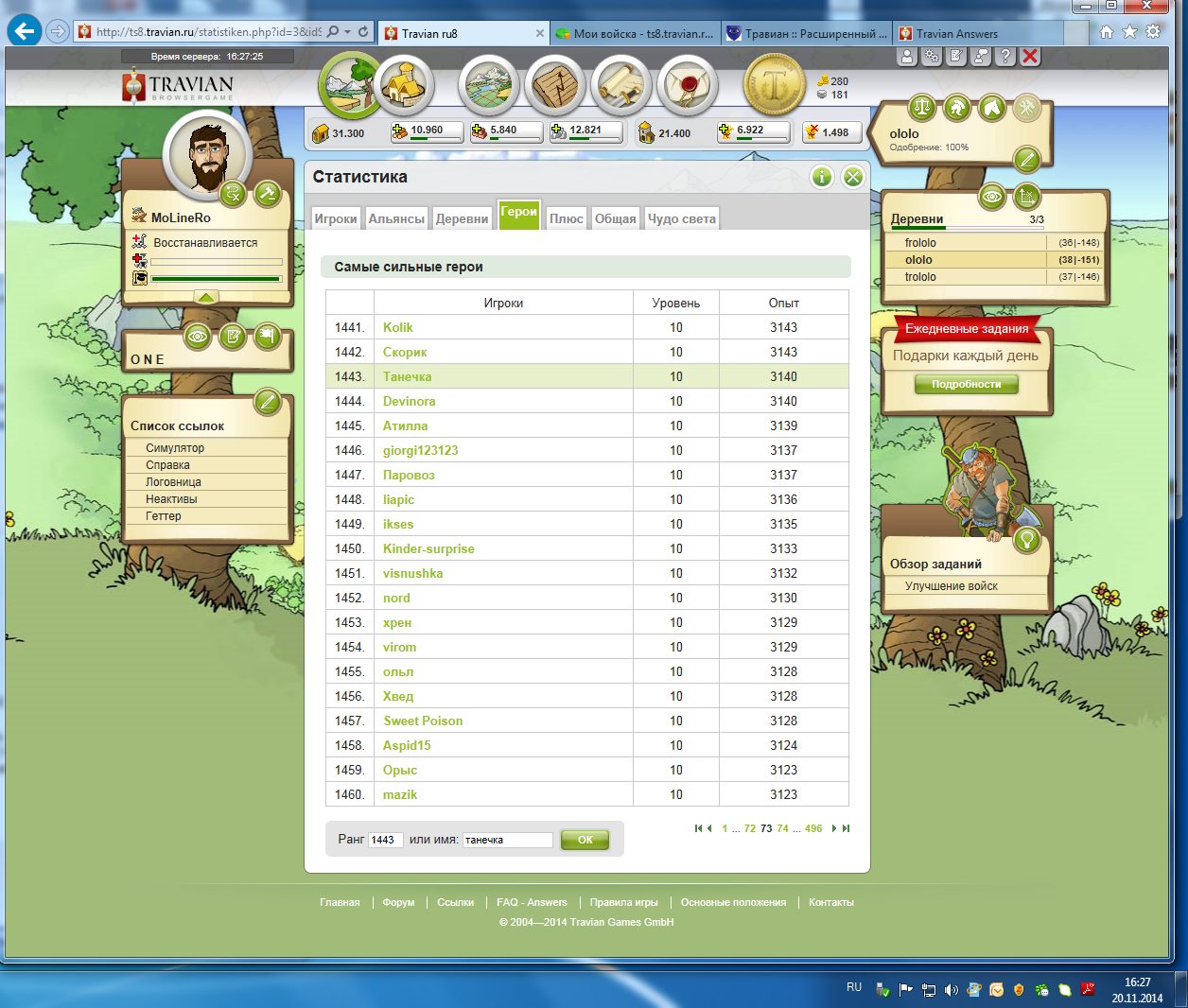Open player mazik profile link
Viewport: 1188px width, 1008px height.
(400, 794)
